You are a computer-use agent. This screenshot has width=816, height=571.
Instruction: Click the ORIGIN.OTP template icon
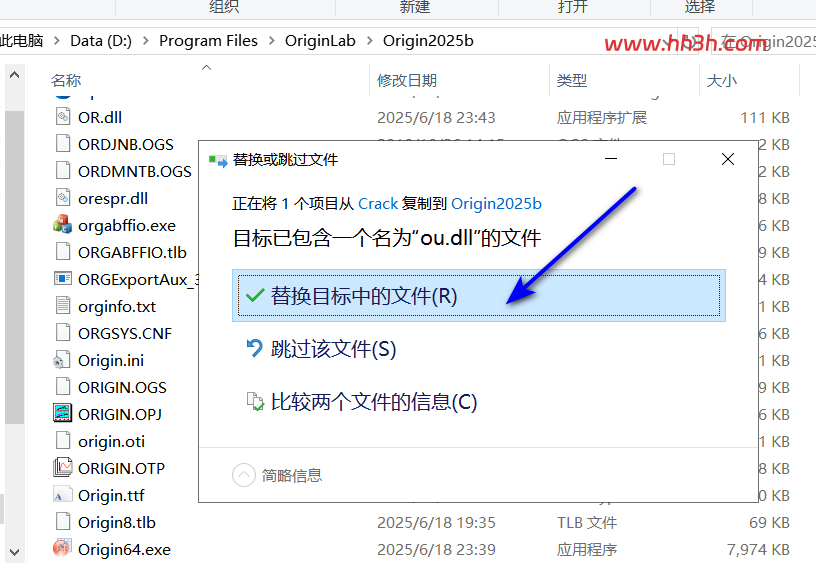pyautogui.click(x=62, y=467)
